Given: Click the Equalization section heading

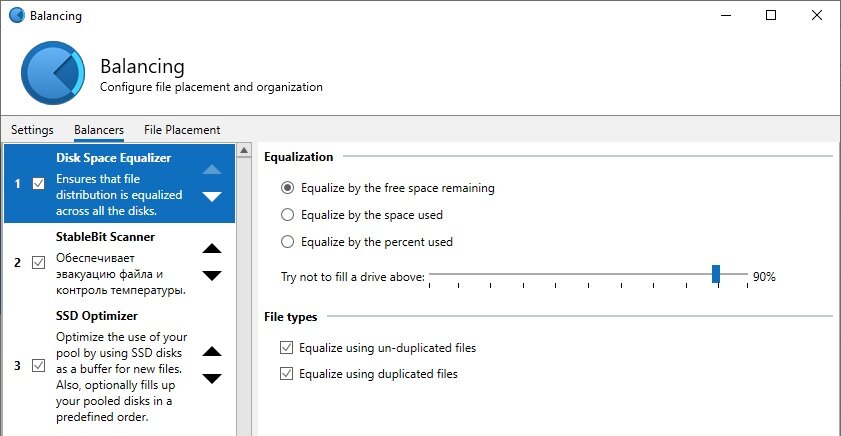Looking at the screenshot, I should 298,157.
